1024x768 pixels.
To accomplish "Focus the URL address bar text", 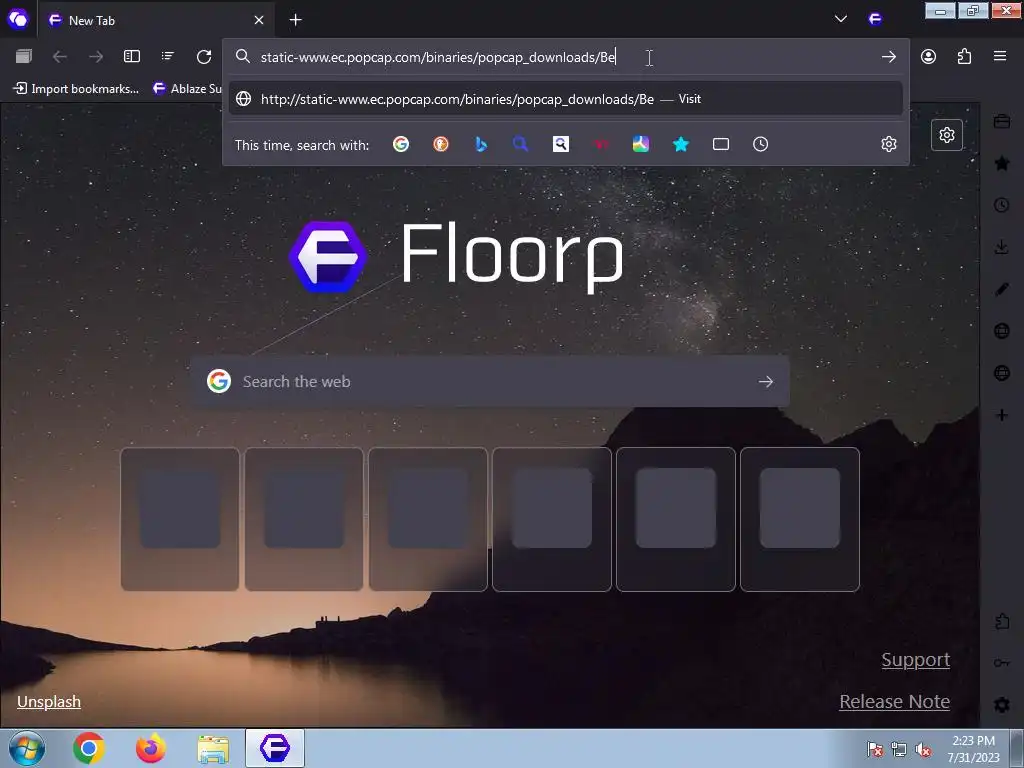I will click(438, 57).
